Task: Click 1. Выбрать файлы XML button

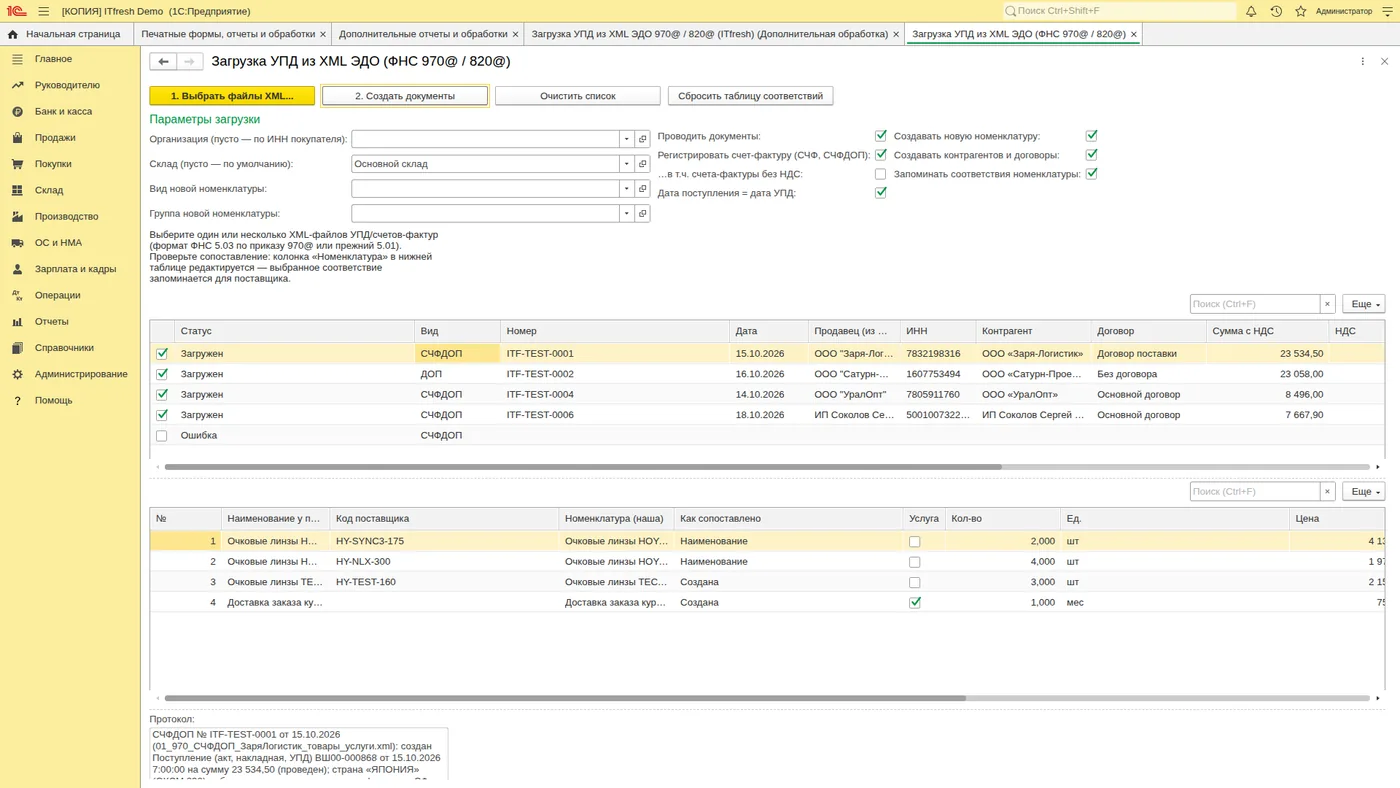Action: tap(232, 96)
